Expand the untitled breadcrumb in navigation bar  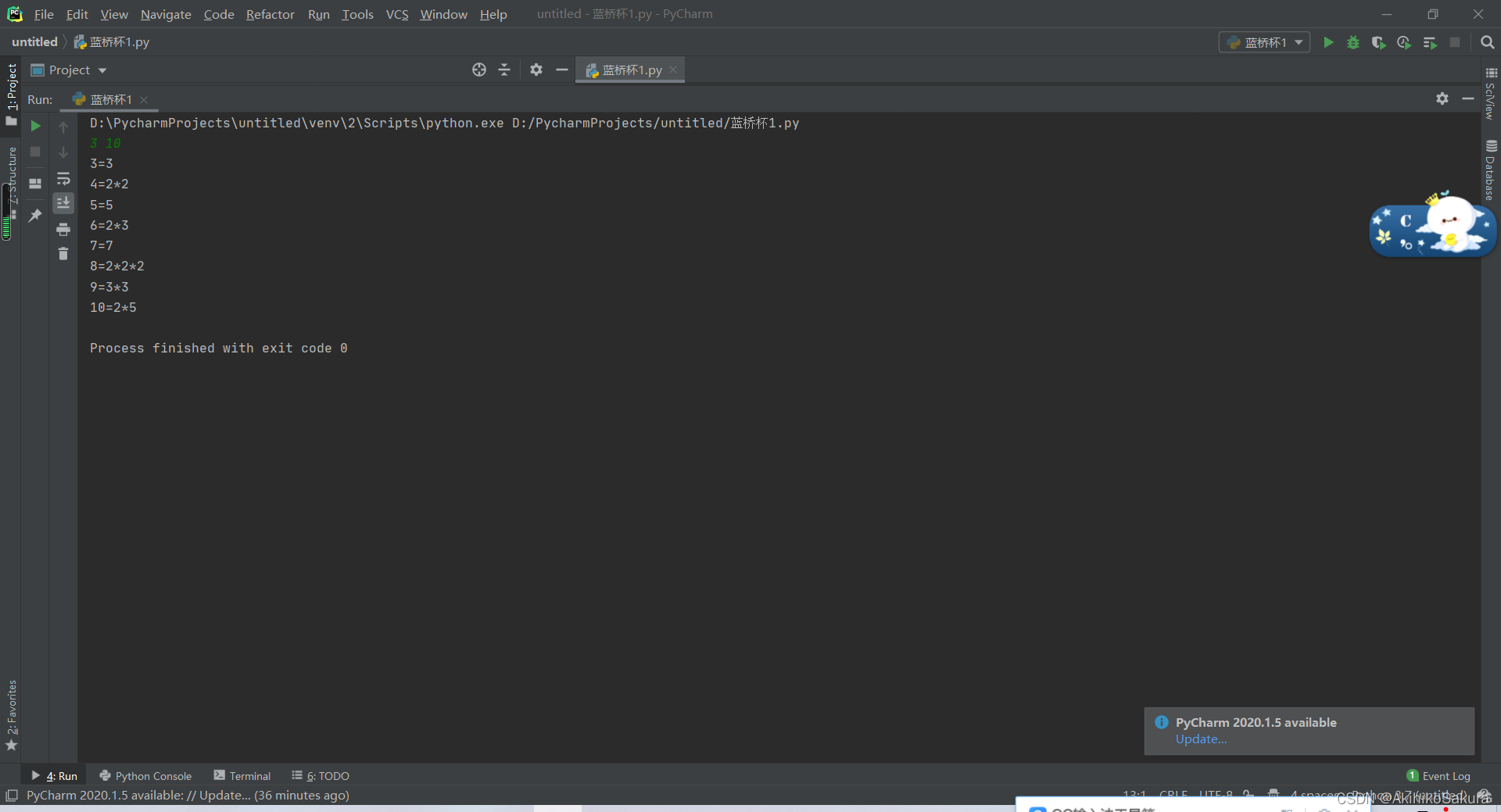coord(34,41)
